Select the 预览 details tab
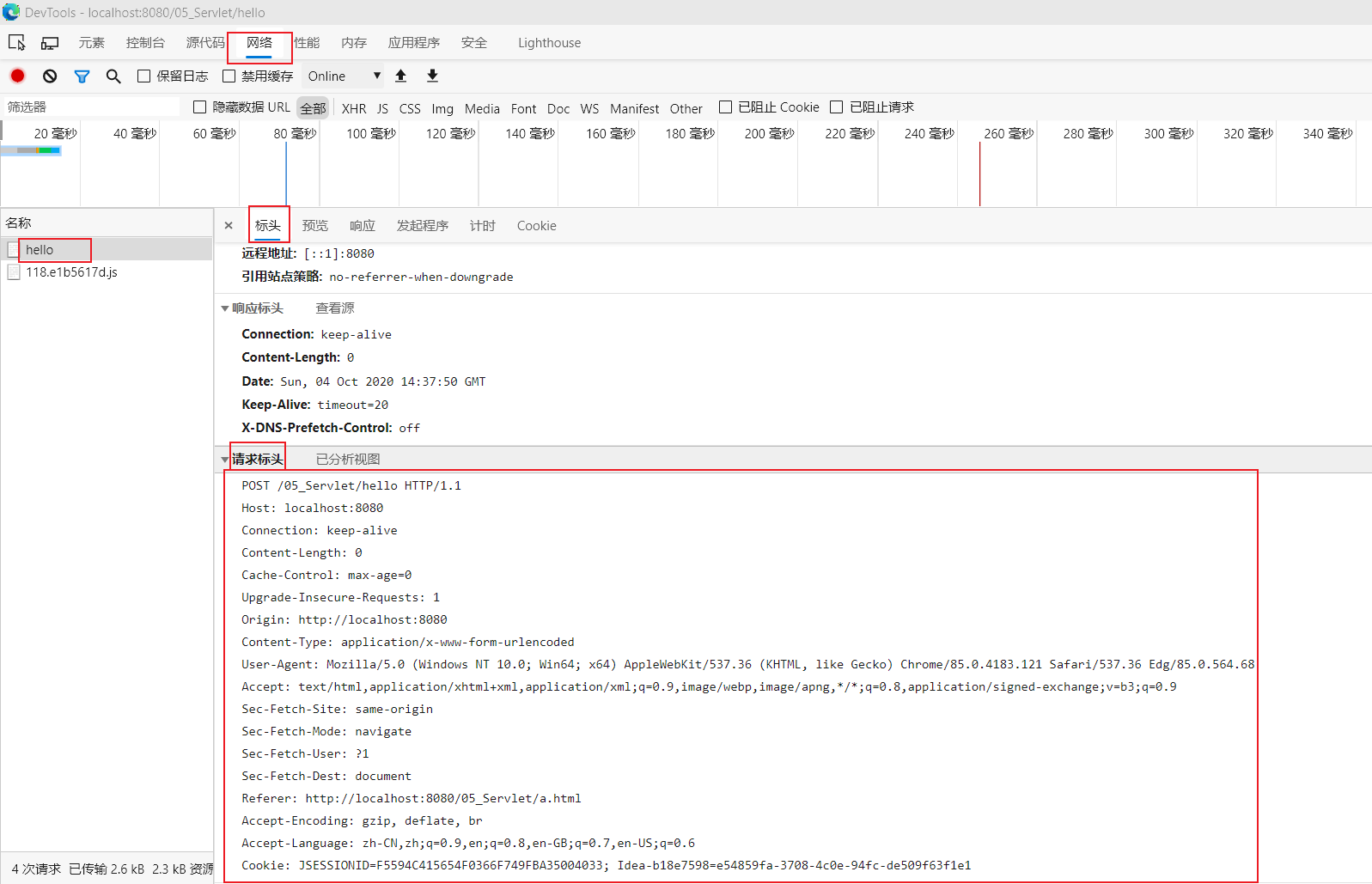The width and height of the screenshot is (1372, 884). click(x=315, y=225)
